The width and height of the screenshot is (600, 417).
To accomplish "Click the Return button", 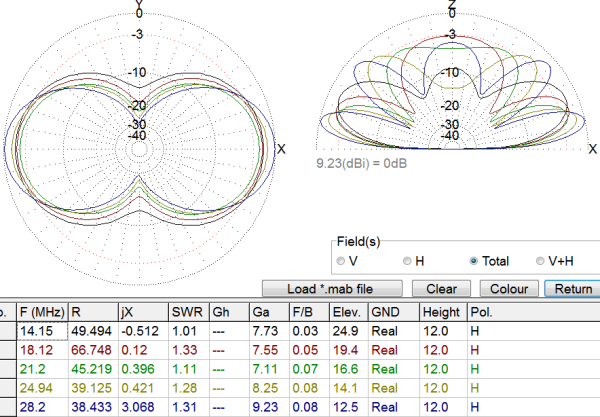I will tap(573, 289).
